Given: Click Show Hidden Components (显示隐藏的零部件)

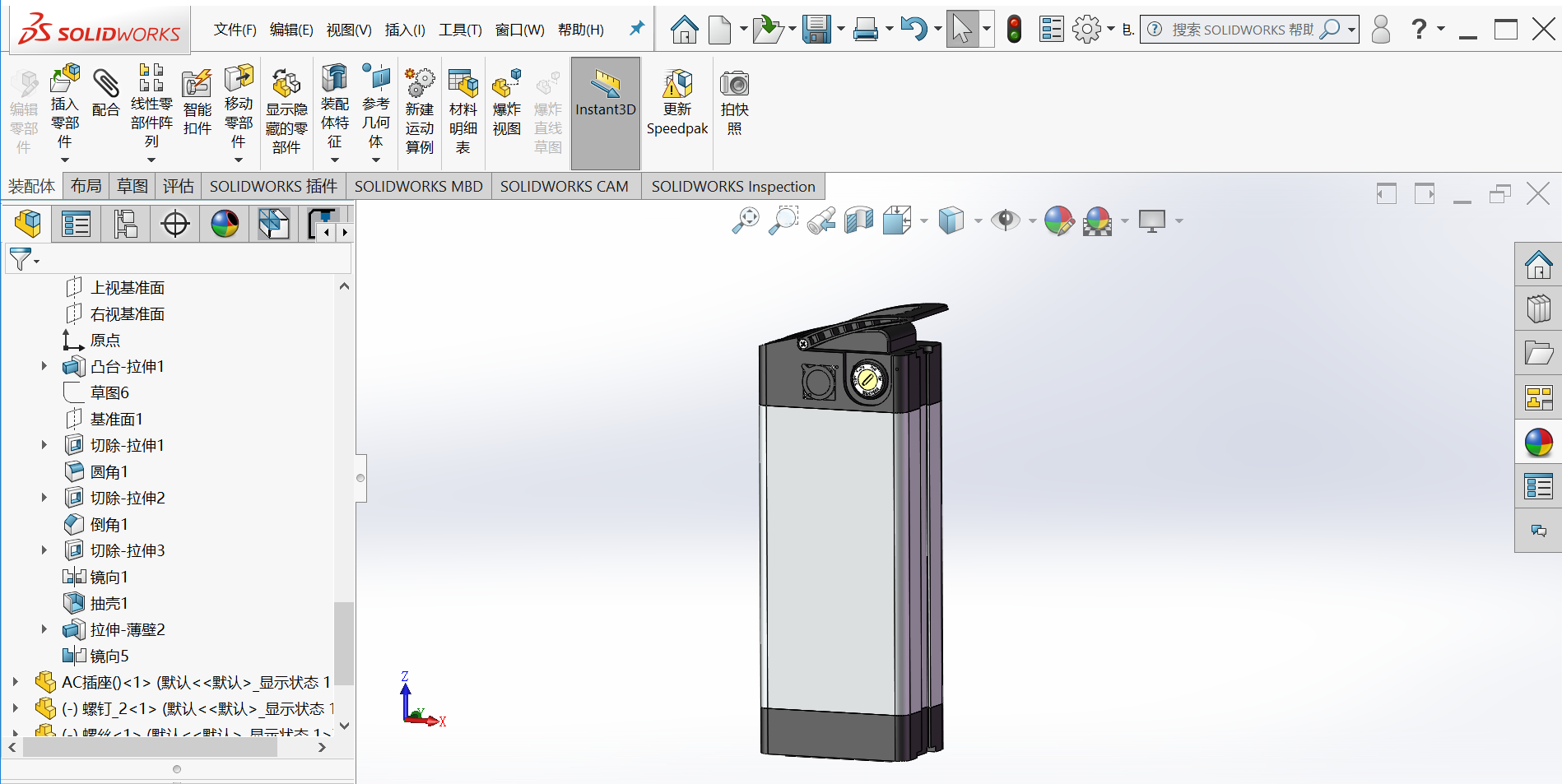Looking at the screenshot, I should point(286,111).
